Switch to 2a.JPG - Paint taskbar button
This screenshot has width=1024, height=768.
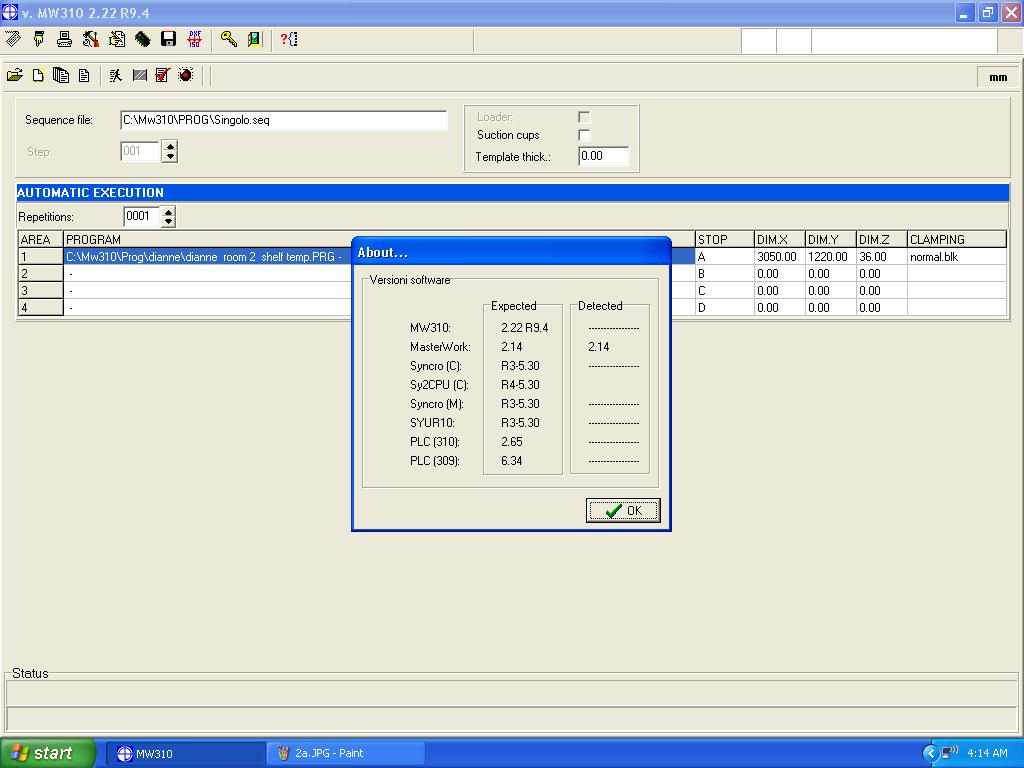(346, 754)
